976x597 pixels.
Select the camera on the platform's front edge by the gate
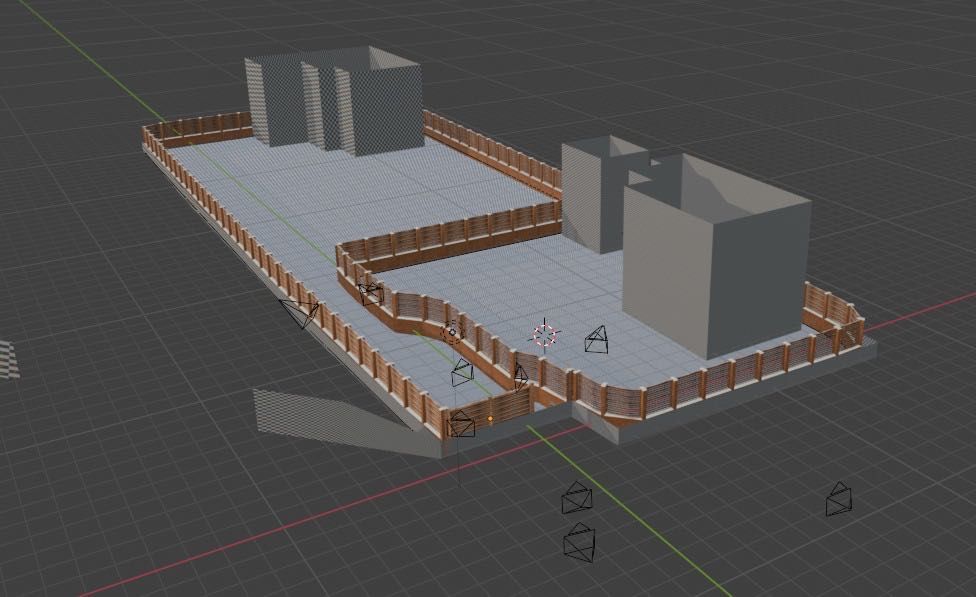click(x=462, y=424)
